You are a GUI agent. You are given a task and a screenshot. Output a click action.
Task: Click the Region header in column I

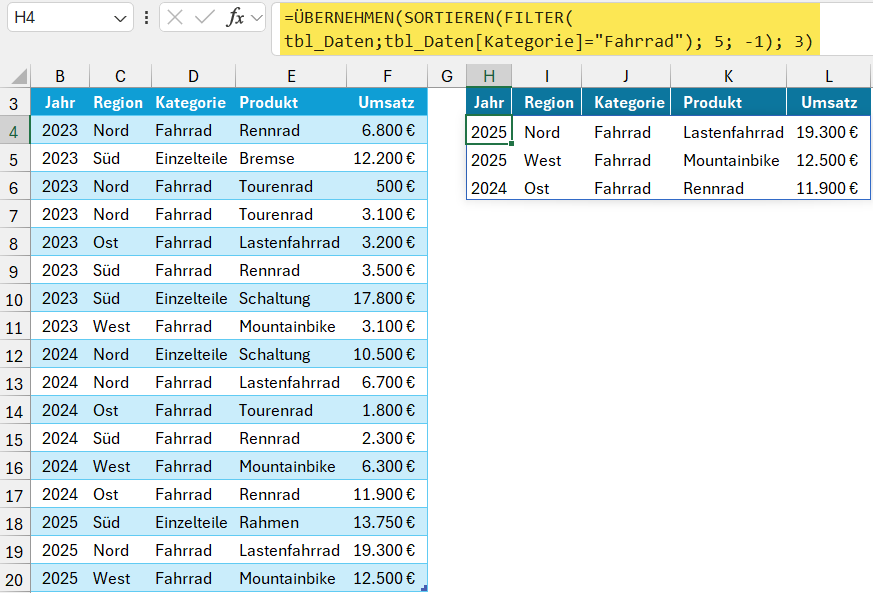[x=547, y=102]
